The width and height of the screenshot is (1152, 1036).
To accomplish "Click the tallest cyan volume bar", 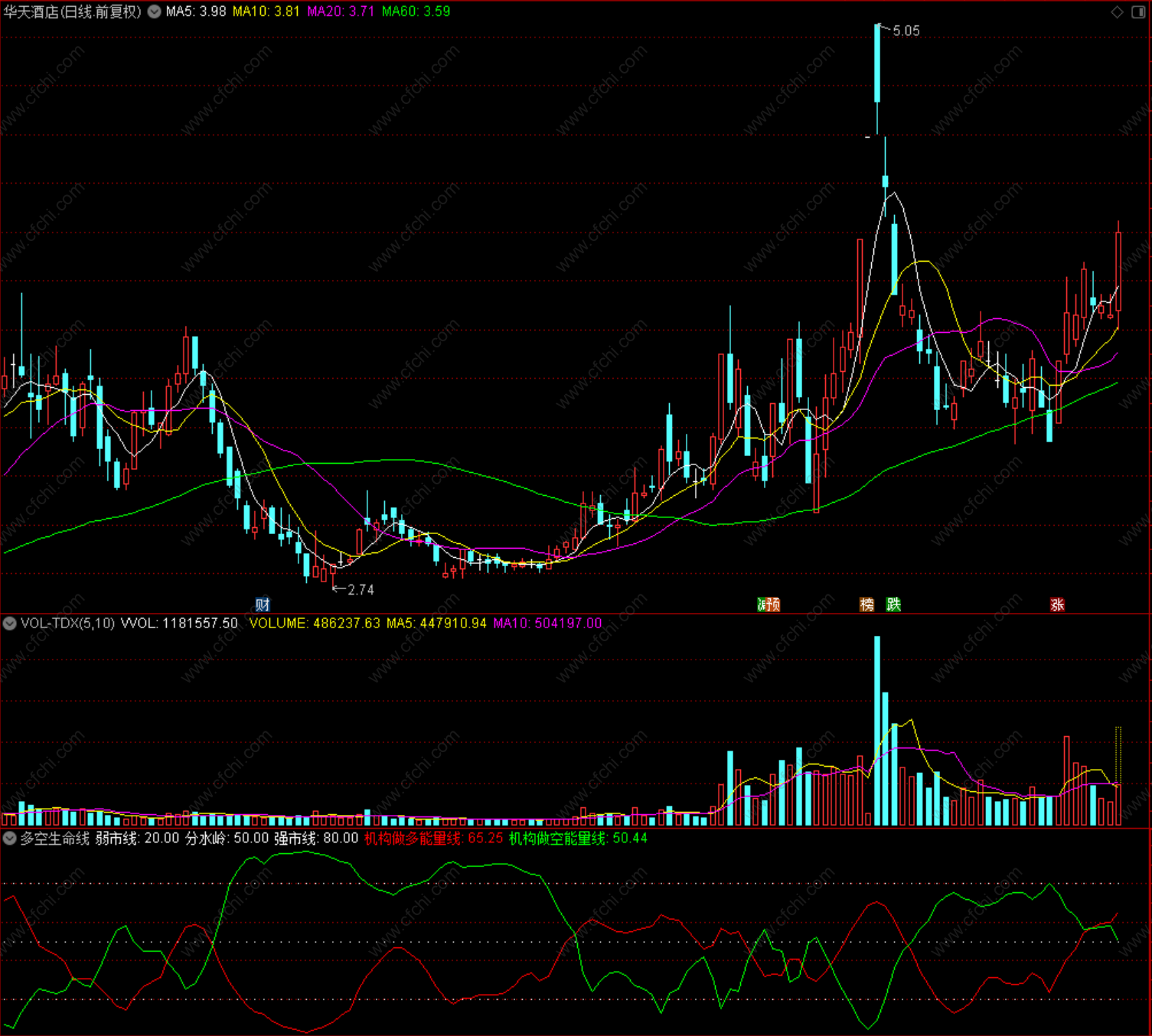I will 877,731.
